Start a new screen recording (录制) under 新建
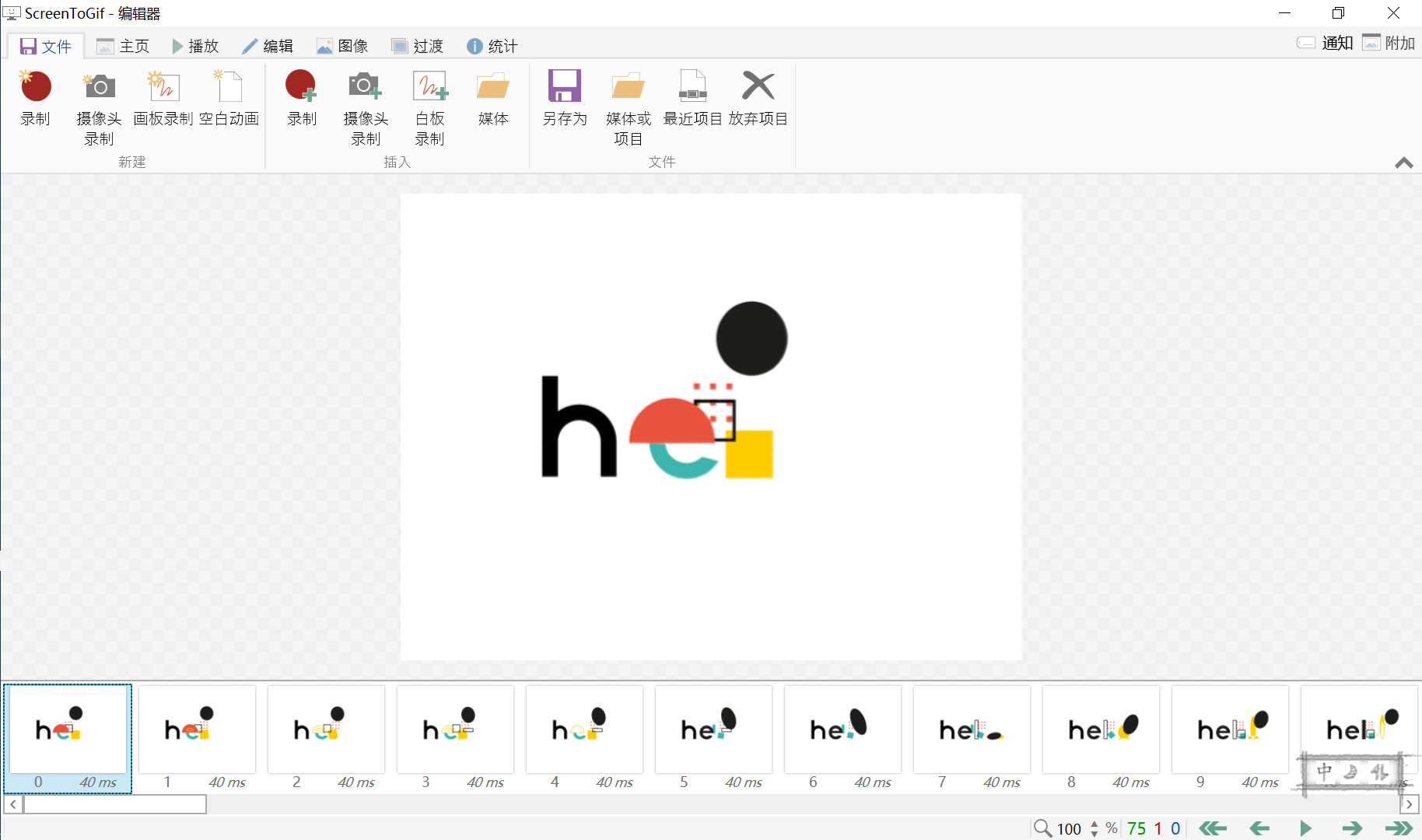The image size is (1422, 840). pyautogui.click(x=36, y=98)
